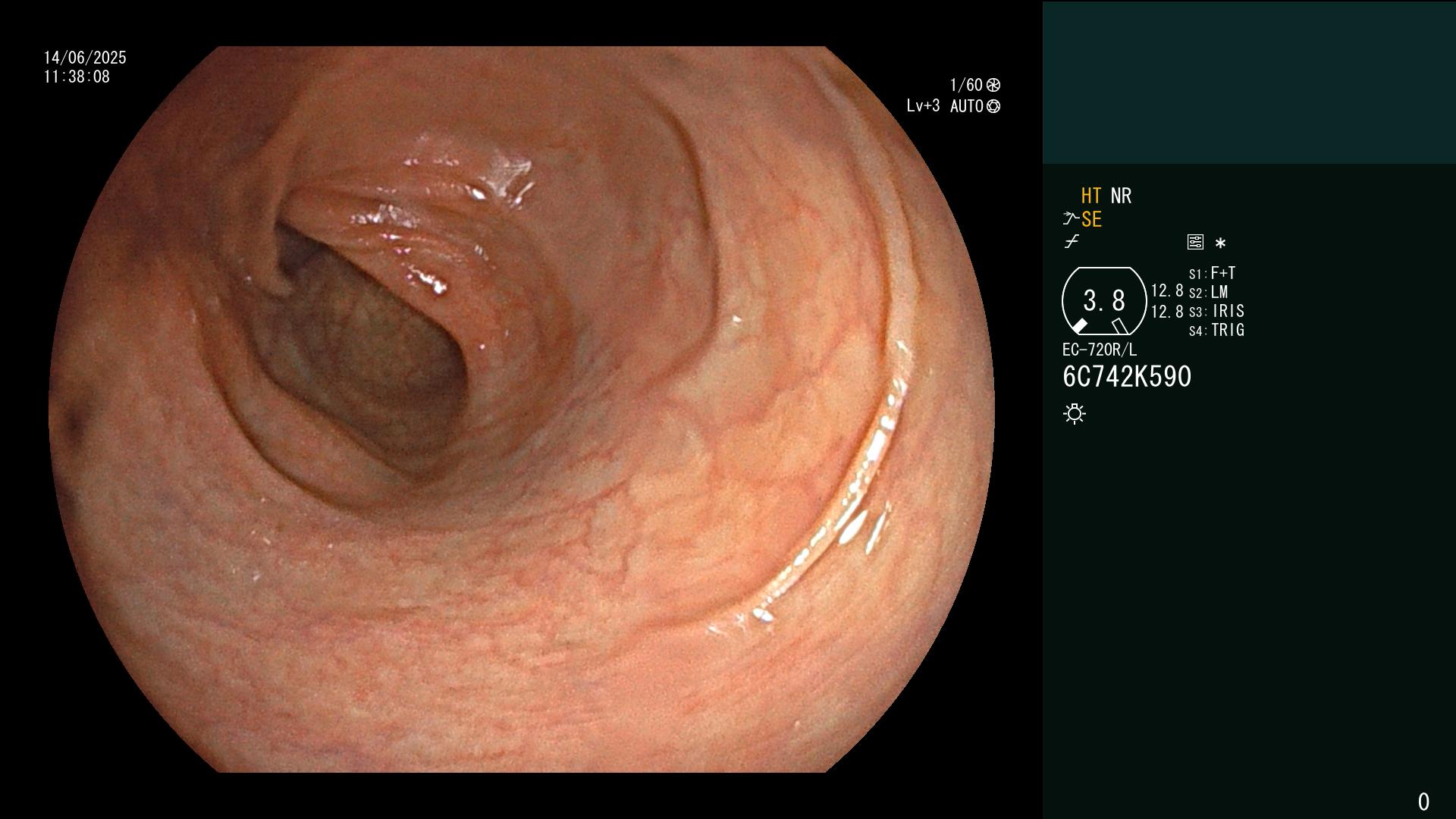
Task: Click the endoscopic live image view
Action: [x=522, y=409]
